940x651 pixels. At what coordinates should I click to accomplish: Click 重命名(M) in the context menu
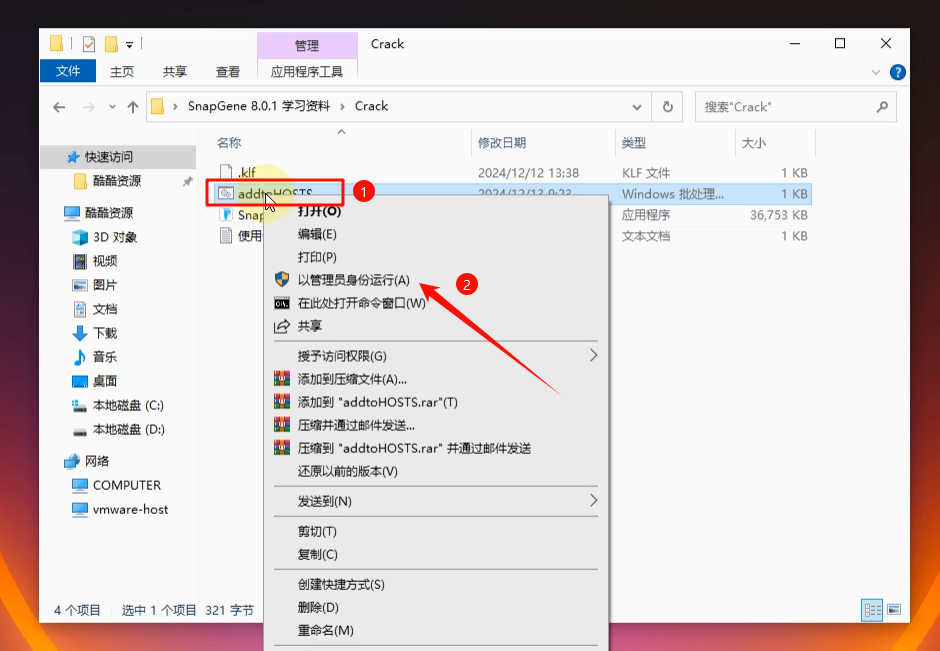tap(325, 630)
